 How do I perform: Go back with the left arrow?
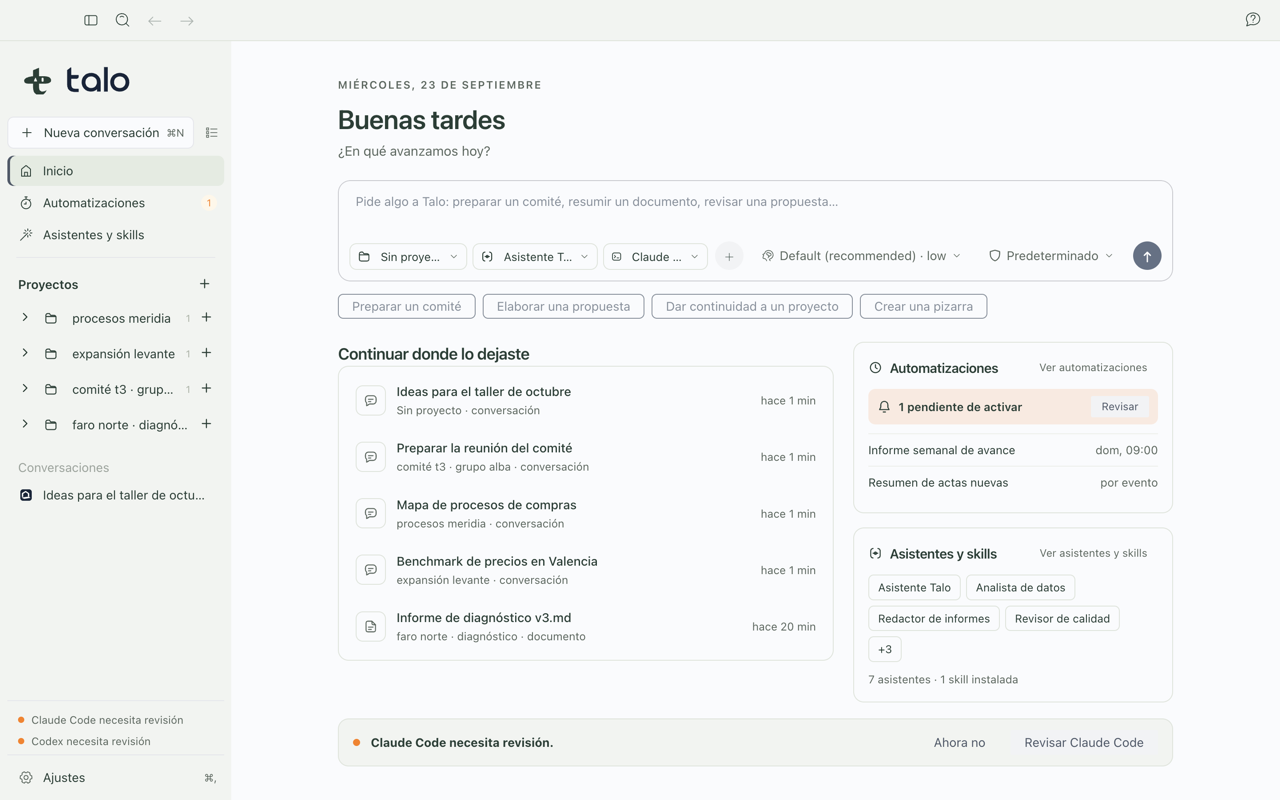tap(155, 20)
